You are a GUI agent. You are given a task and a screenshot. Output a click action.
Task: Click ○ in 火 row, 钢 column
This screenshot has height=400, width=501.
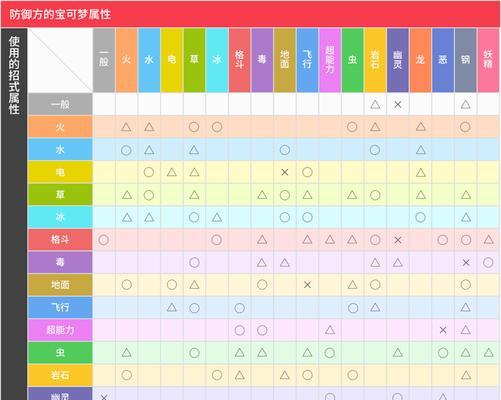[x=465, y=127]
